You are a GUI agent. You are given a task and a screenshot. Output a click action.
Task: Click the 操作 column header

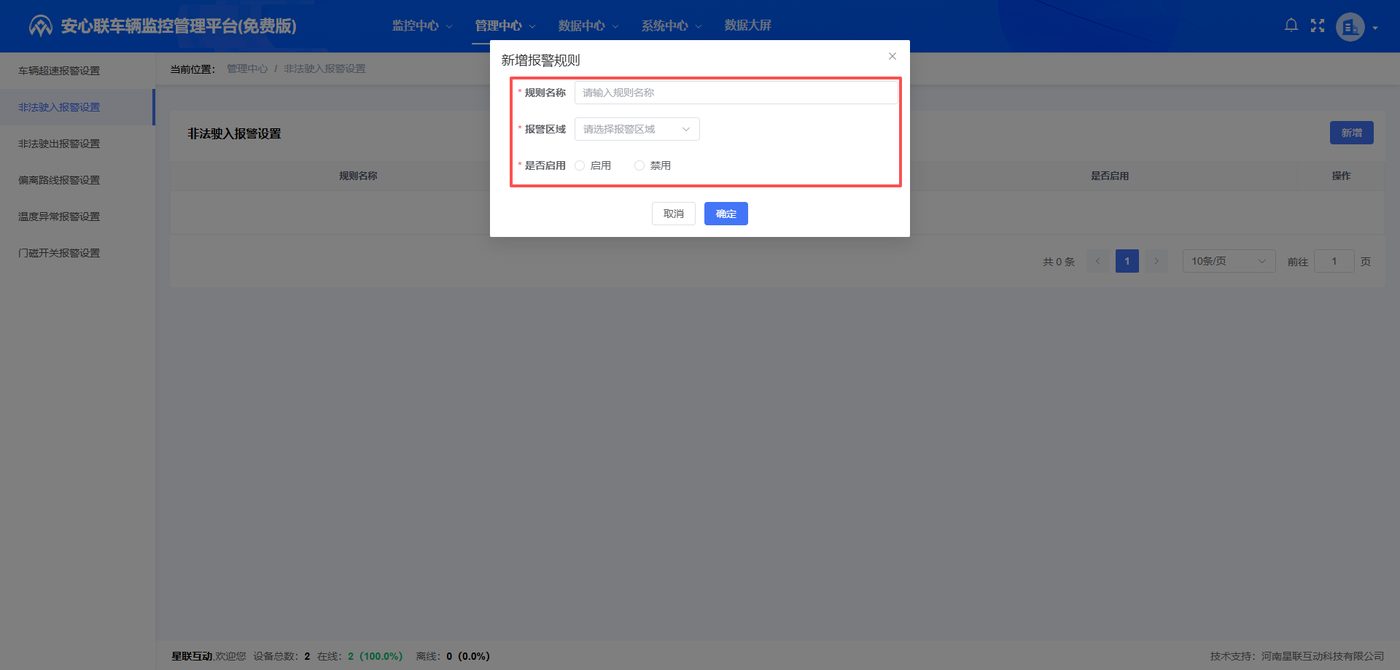pyautogui.click(x=1341, y=176)
